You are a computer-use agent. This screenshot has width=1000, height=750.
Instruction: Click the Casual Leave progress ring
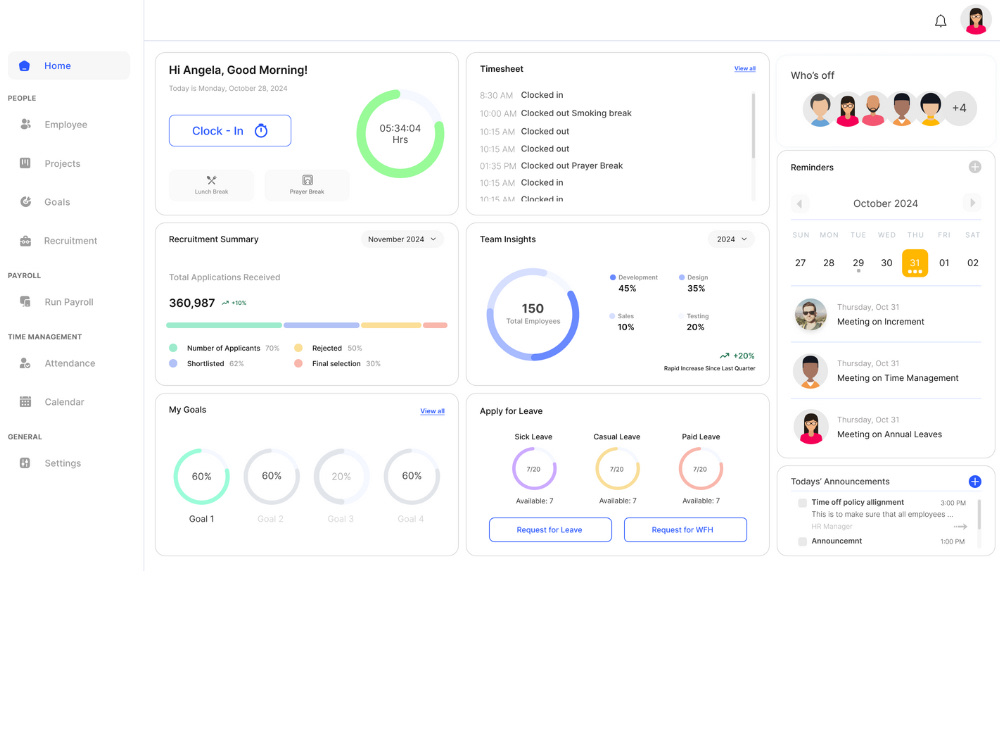coord(617,469)
